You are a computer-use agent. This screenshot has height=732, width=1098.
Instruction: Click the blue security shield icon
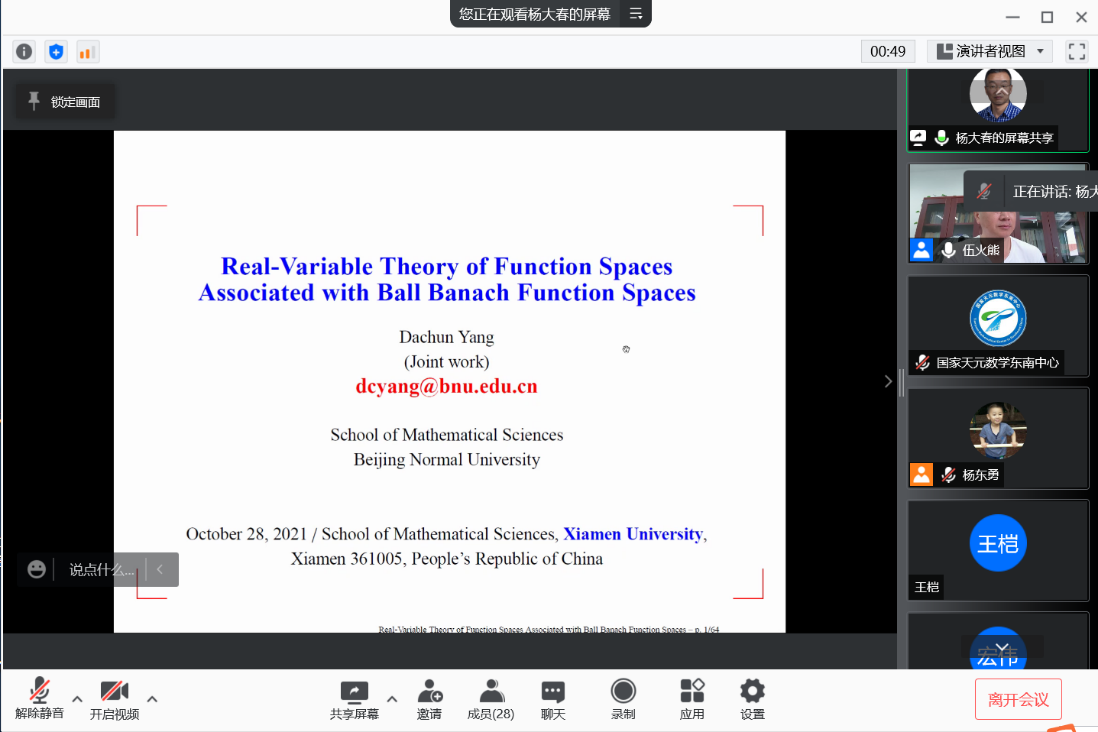click(x=56, y=52)
